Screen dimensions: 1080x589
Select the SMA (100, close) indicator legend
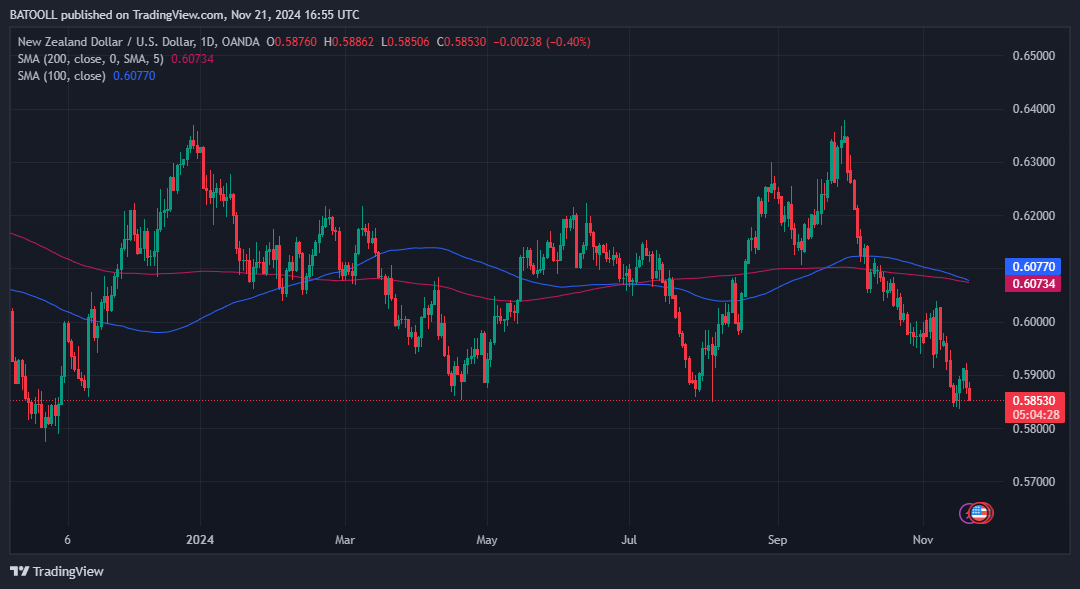click(x=61, y=76)
